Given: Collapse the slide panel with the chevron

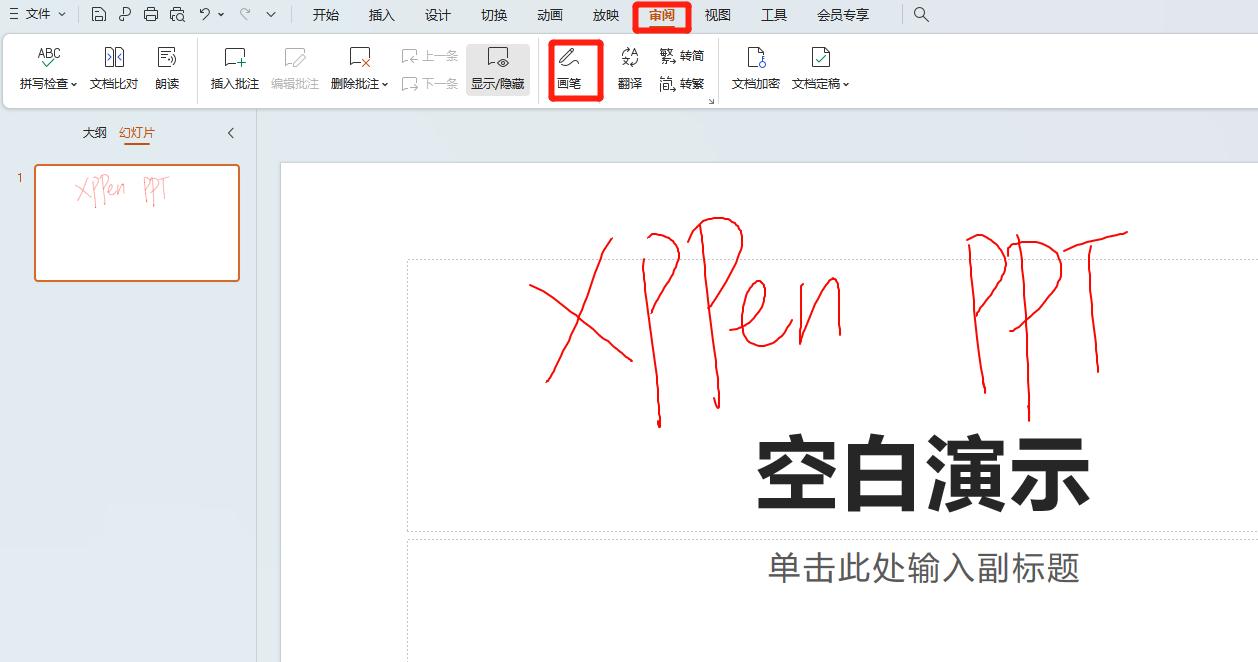Looking at the screenshot, I should coord(231,133).
